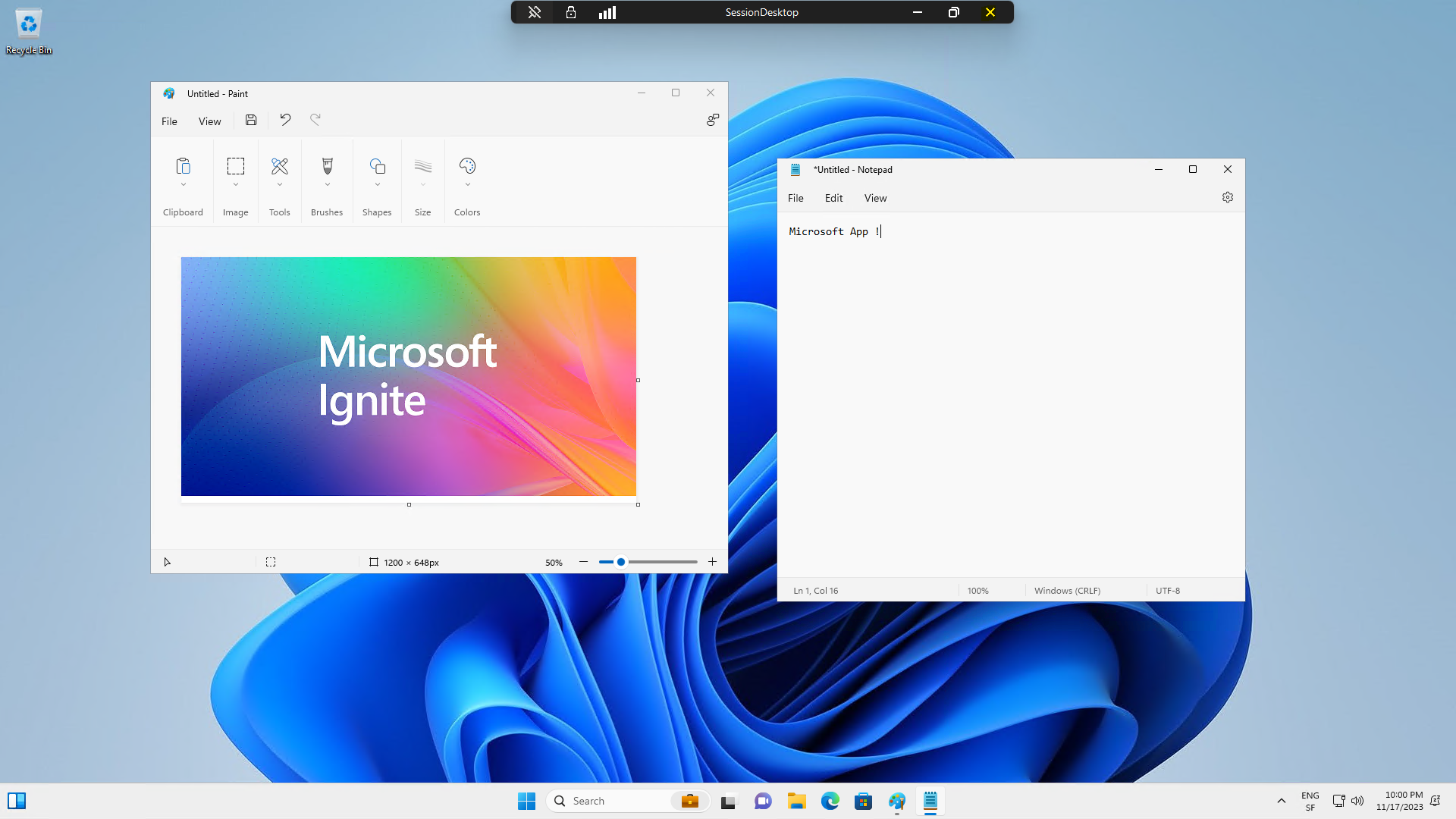This screenshot has height=819, width=1456.
Task: Click the Windows (CRLF) line ending indicator
Action: coord(1067,591)
